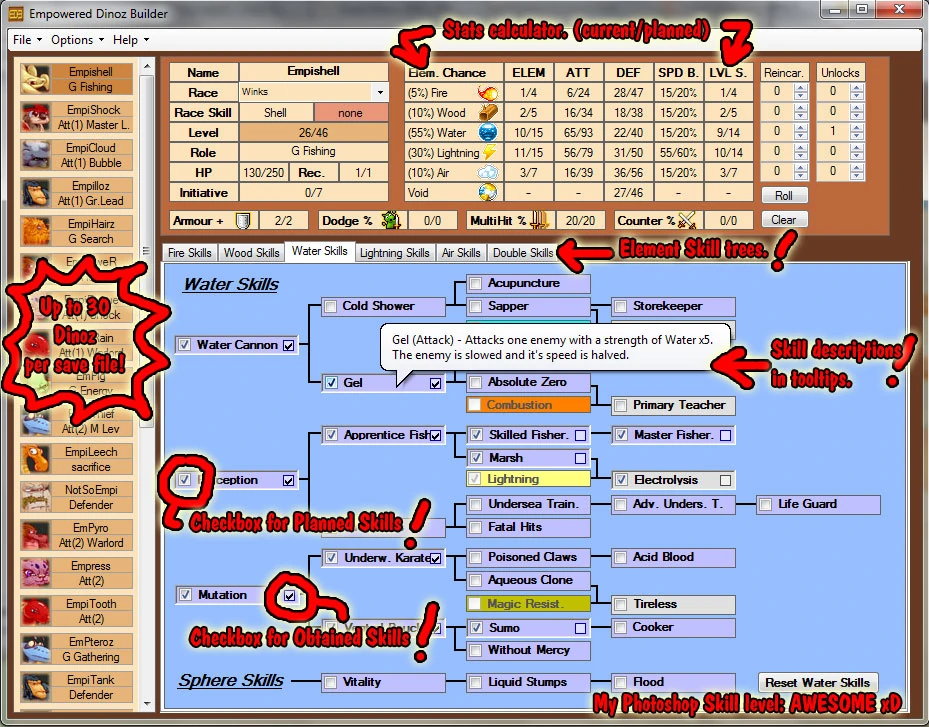The image size is (929, 727).
Task: Click the Fire element flame icon
Action: [x=488, y=92]
